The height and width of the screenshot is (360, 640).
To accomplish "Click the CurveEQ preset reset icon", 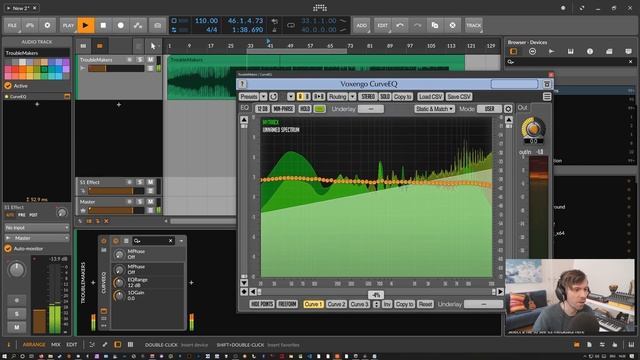I will (x=273, y=97).
